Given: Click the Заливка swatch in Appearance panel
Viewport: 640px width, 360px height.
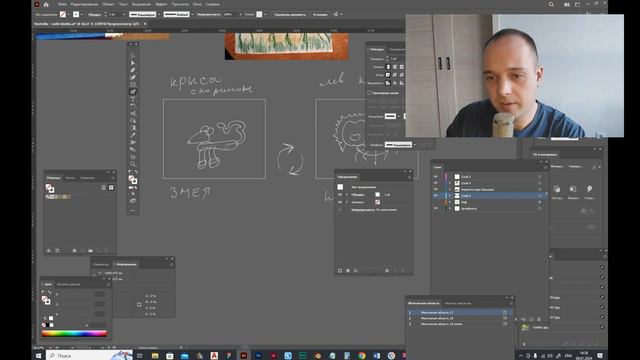Looking at the screenshot, I should [x=378, y=202].
